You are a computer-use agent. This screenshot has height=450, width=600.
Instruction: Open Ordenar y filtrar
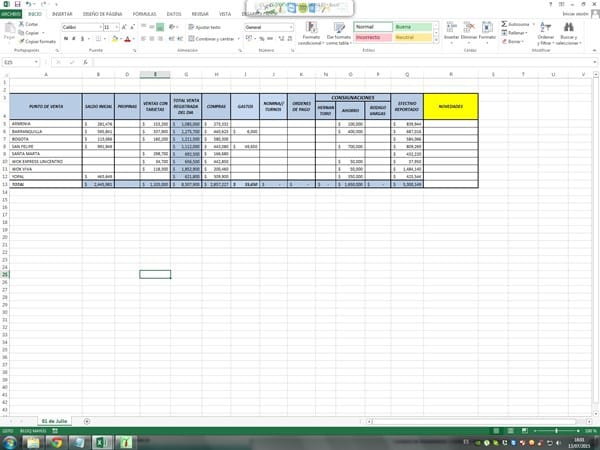545,33
